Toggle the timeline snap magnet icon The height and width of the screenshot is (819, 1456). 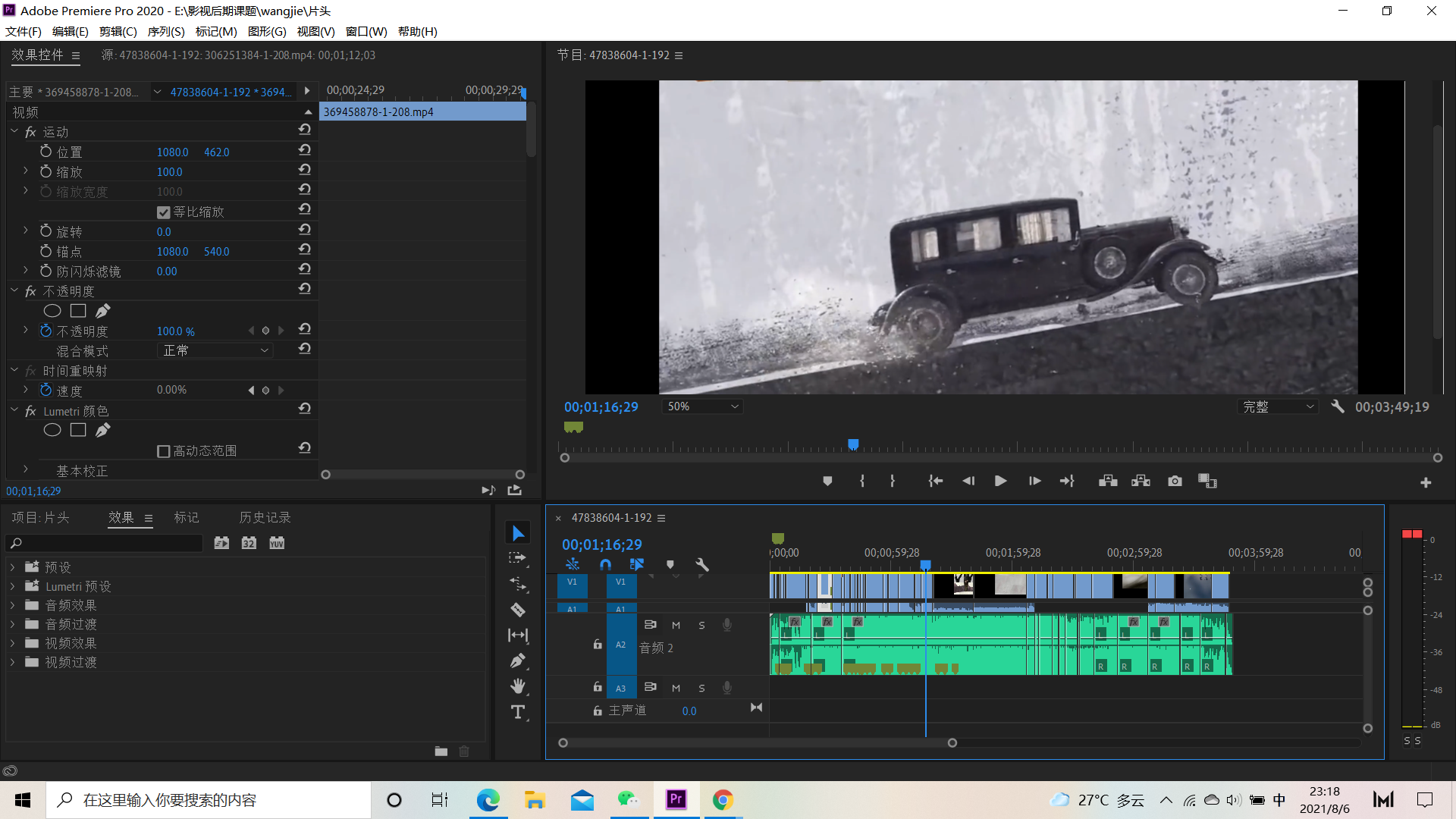click(605, 565)
